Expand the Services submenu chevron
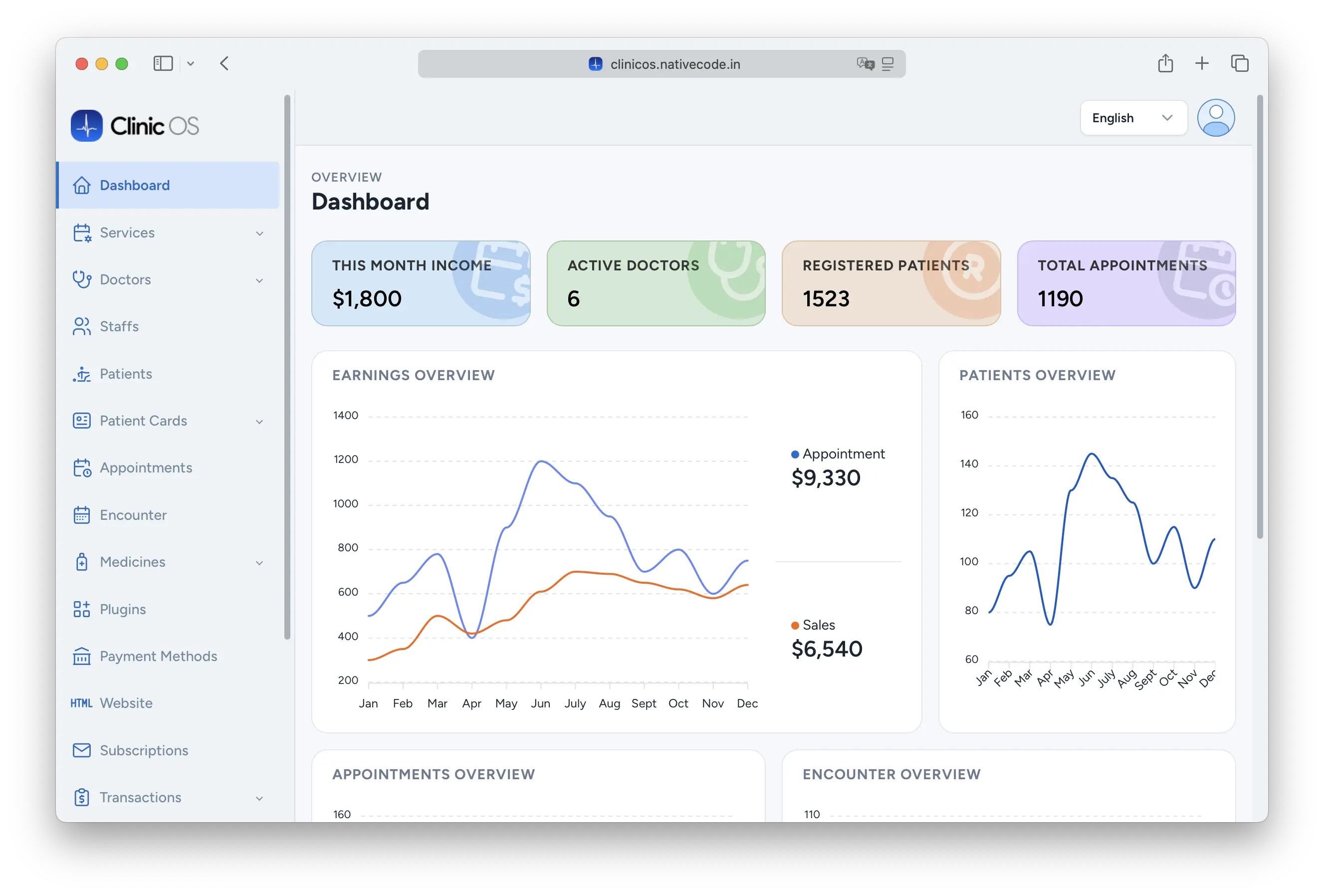Screen dimensions: 1324x896 pos(259,233)
